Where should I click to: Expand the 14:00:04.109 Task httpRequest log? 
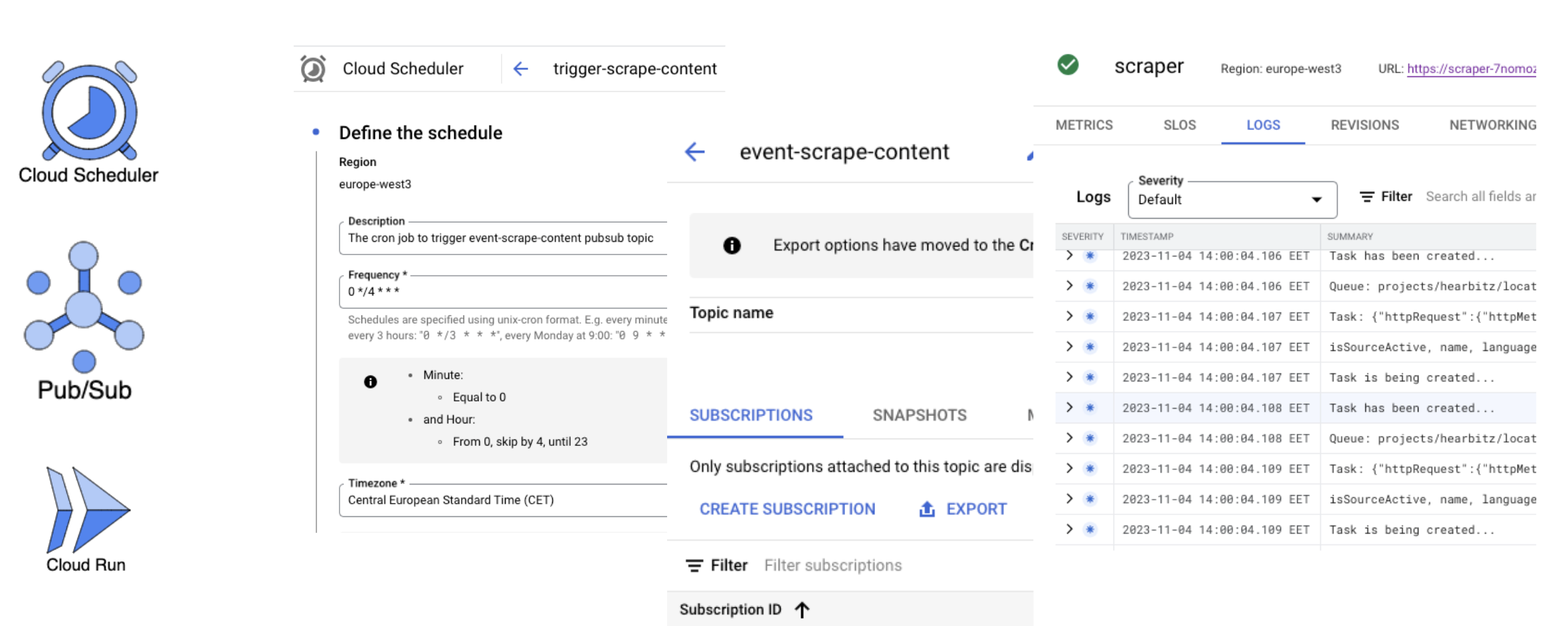1069,469
